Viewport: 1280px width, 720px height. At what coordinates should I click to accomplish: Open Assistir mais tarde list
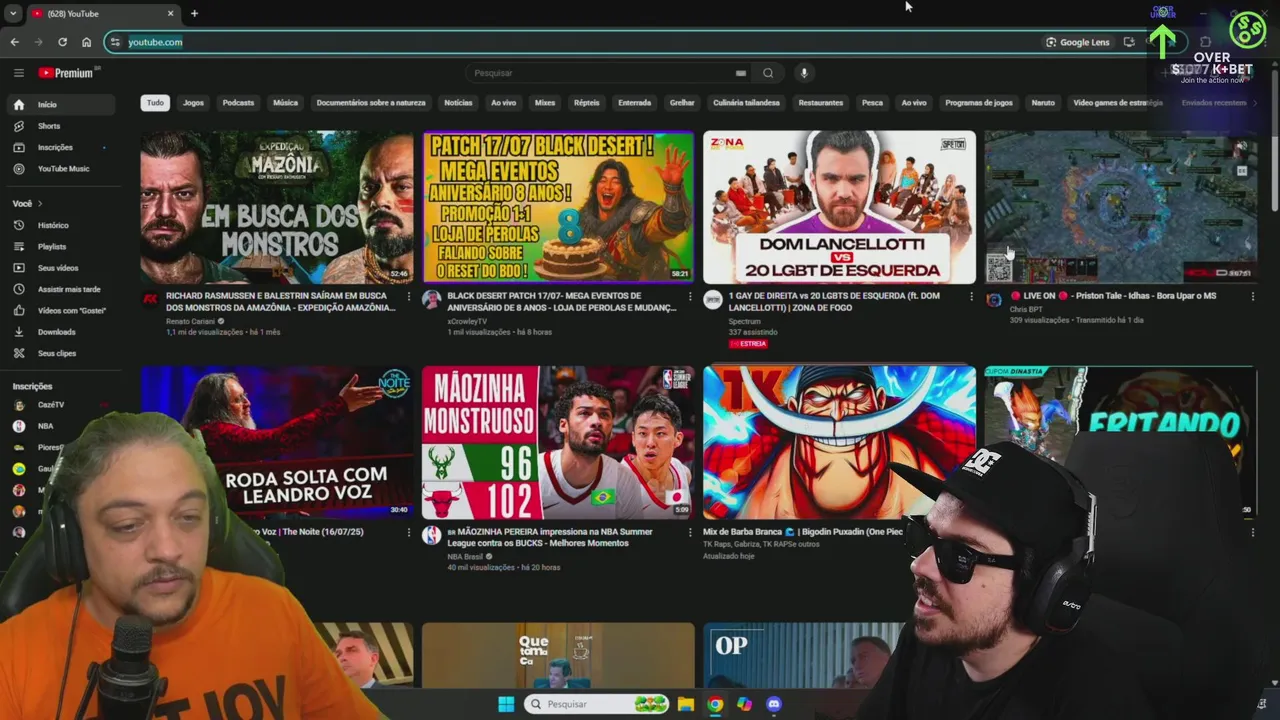pyautogui.click(x=60, y=289)
